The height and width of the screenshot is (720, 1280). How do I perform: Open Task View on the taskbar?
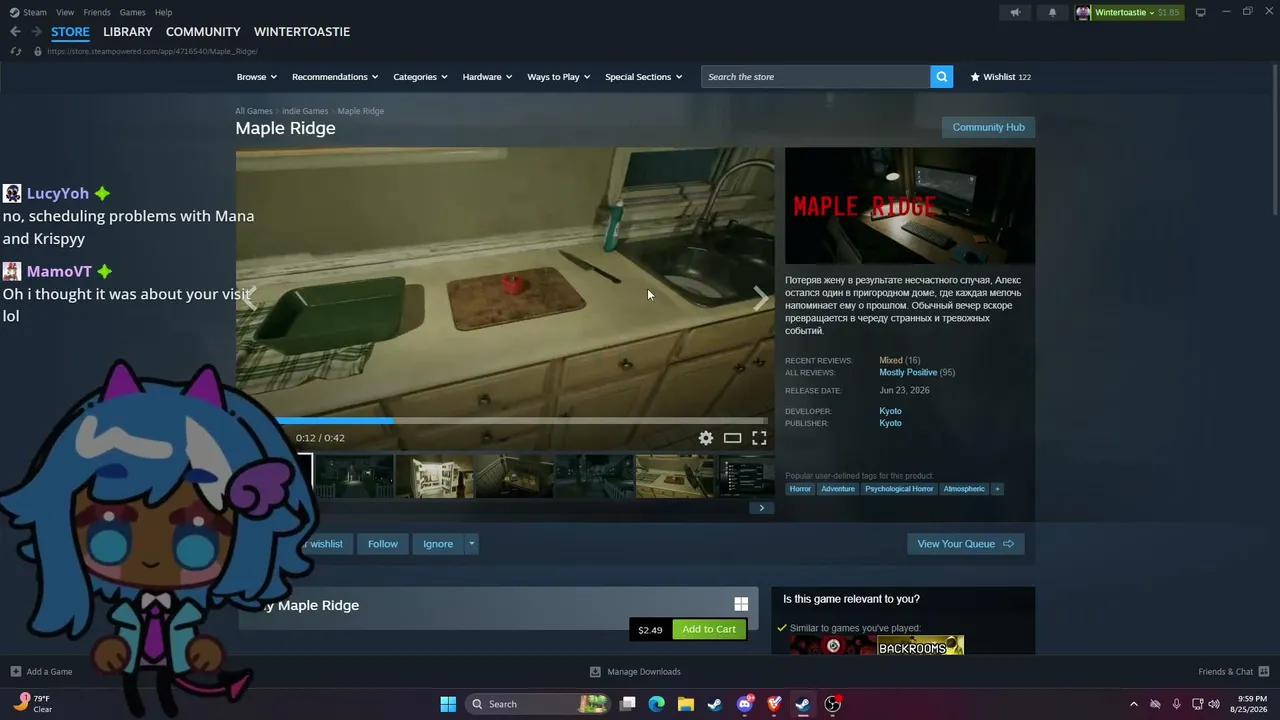pos(628,704)
